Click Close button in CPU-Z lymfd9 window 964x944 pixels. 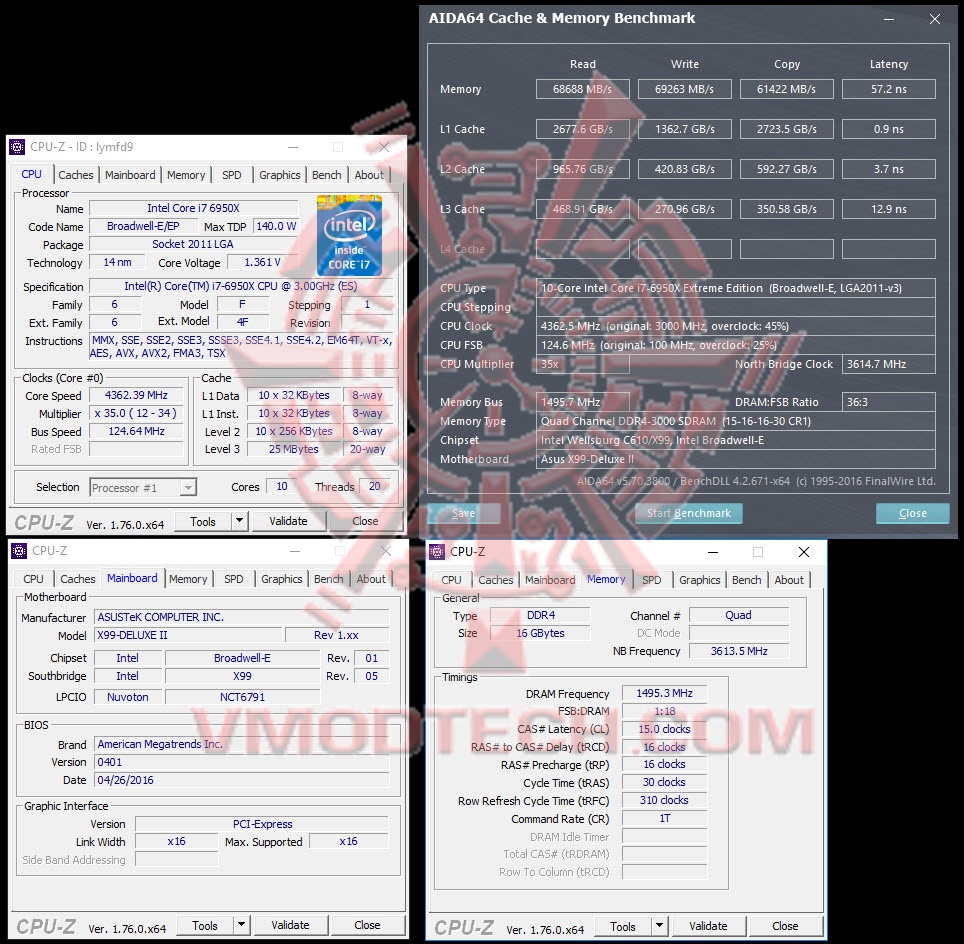(365, 522)
